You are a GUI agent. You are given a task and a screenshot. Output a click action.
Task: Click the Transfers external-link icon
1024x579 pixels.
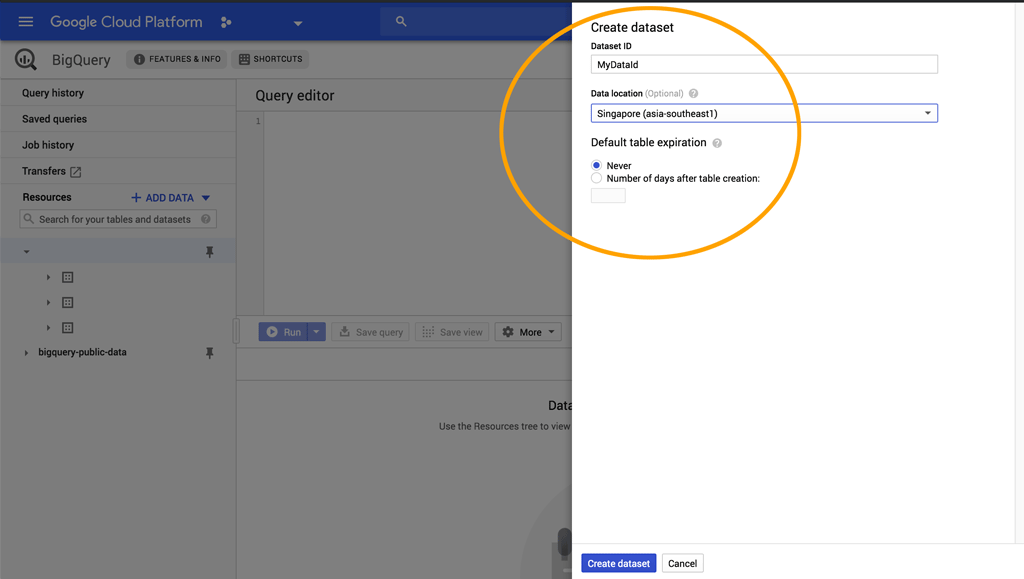(76, 172)
